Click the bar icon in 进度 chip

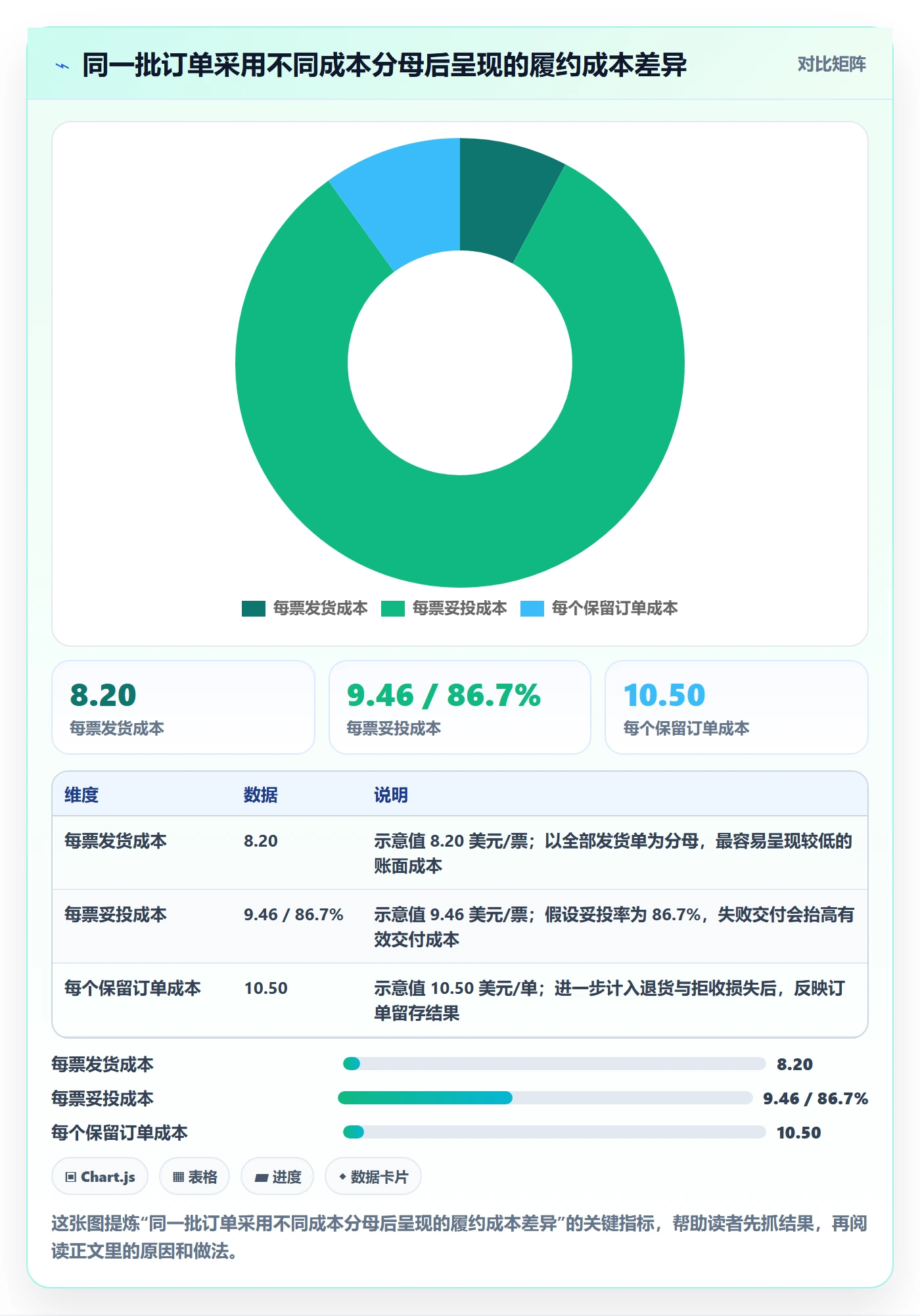click(x=261, y=1178)
